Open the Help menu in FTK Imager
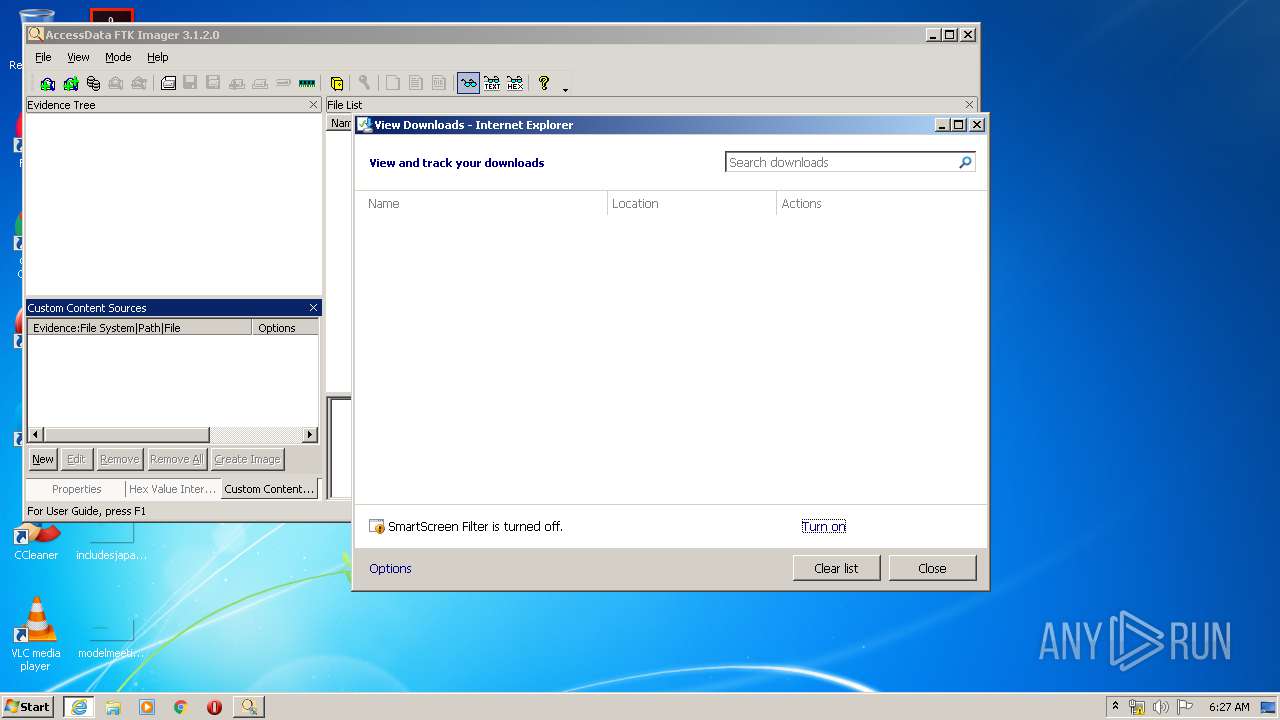 (158, 57)
